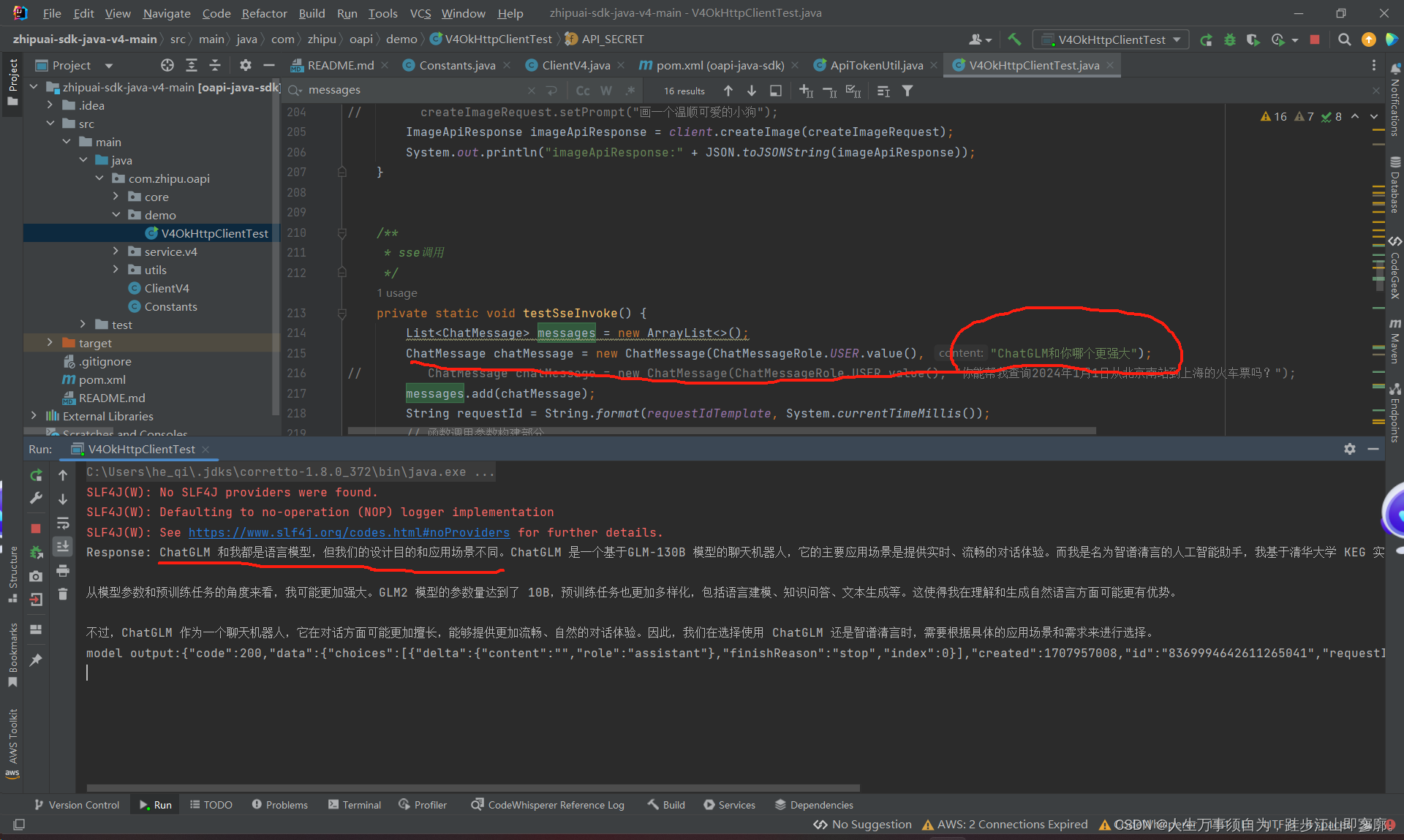Open Search Everywhere magnifier icon
This screenshot has height=840, width=1404.
pos(1344,39)
